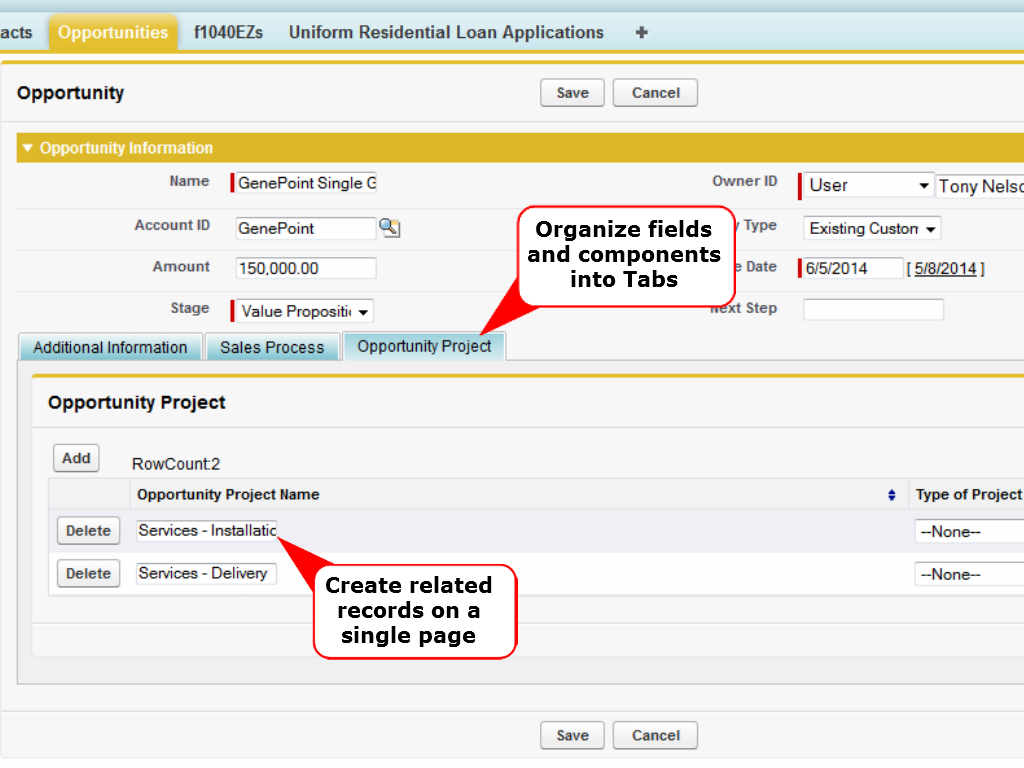Click the Account ID lookup magnifier icon
The height and width of the screenshot is (768, 1024).
click(x=389, y=228)
